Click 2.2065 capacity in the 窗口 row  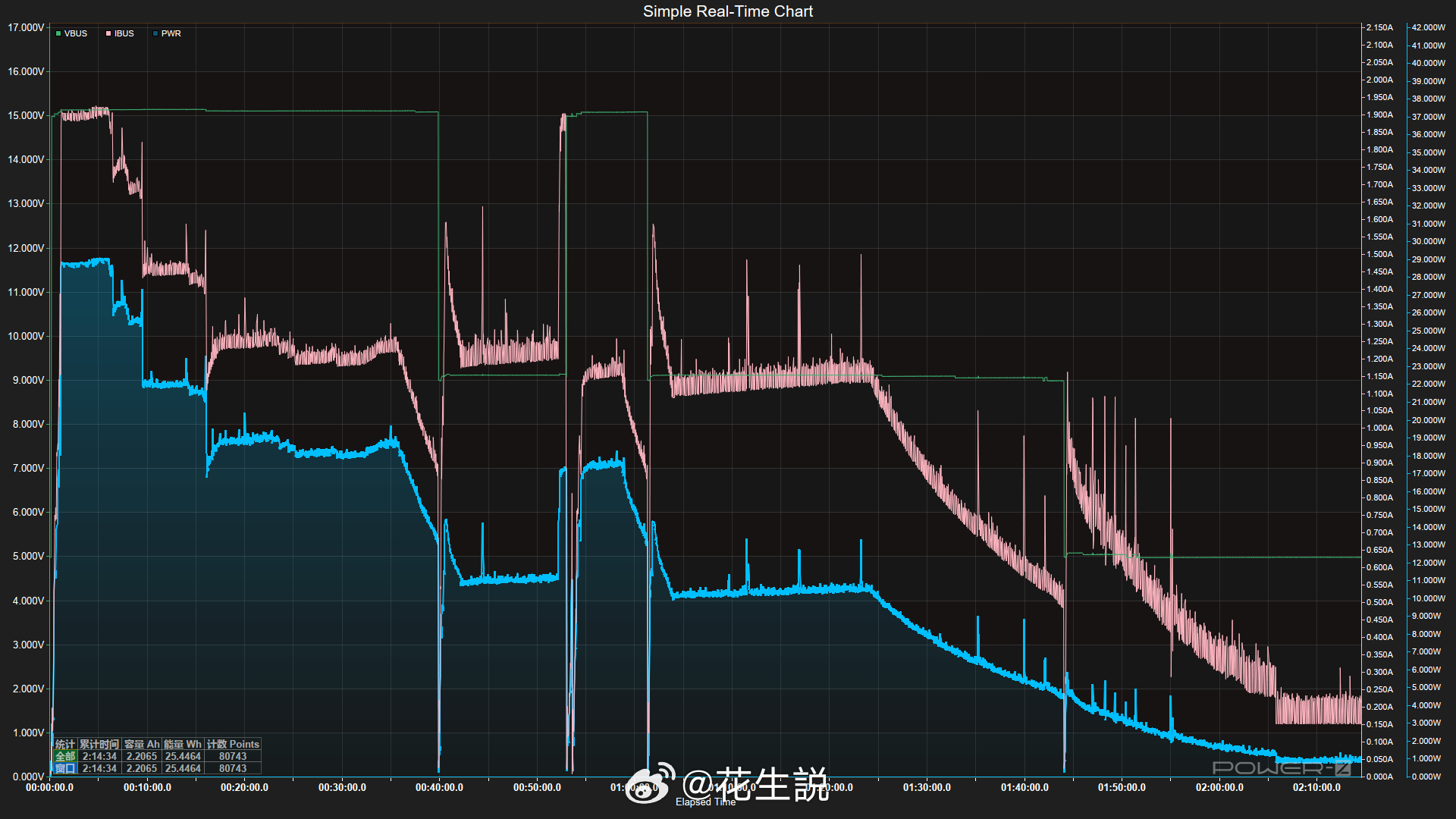(x=142, y=768)
